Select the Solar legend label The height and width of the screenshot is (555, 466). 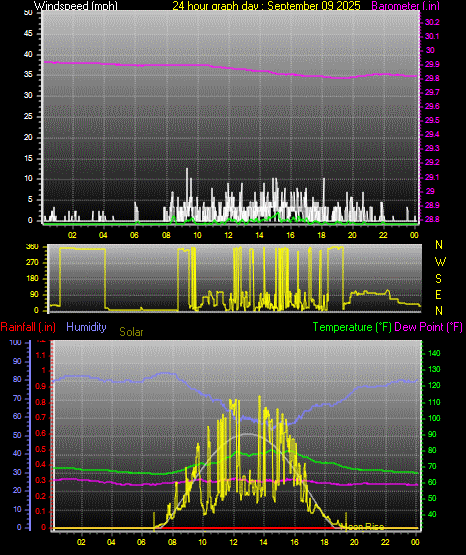(x=131, y=332)
